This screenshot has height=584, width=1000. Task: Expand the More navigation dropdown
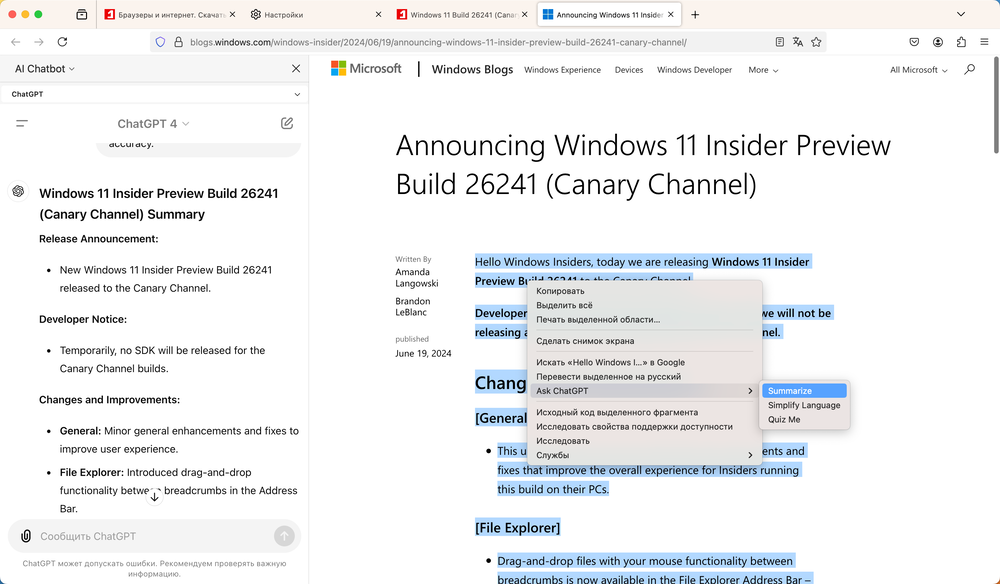tap(763, 70)
